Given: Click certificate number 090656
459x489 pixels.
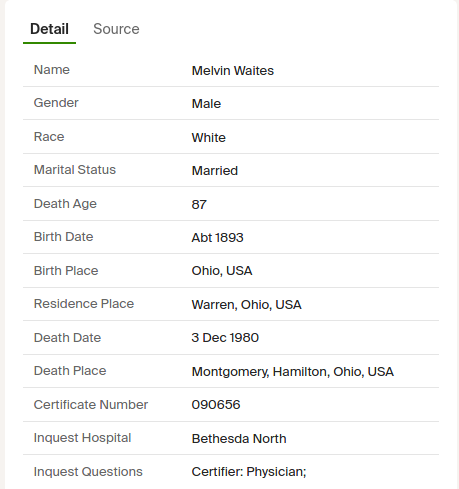Looking at the screenshot, I should tap(216, 405).
